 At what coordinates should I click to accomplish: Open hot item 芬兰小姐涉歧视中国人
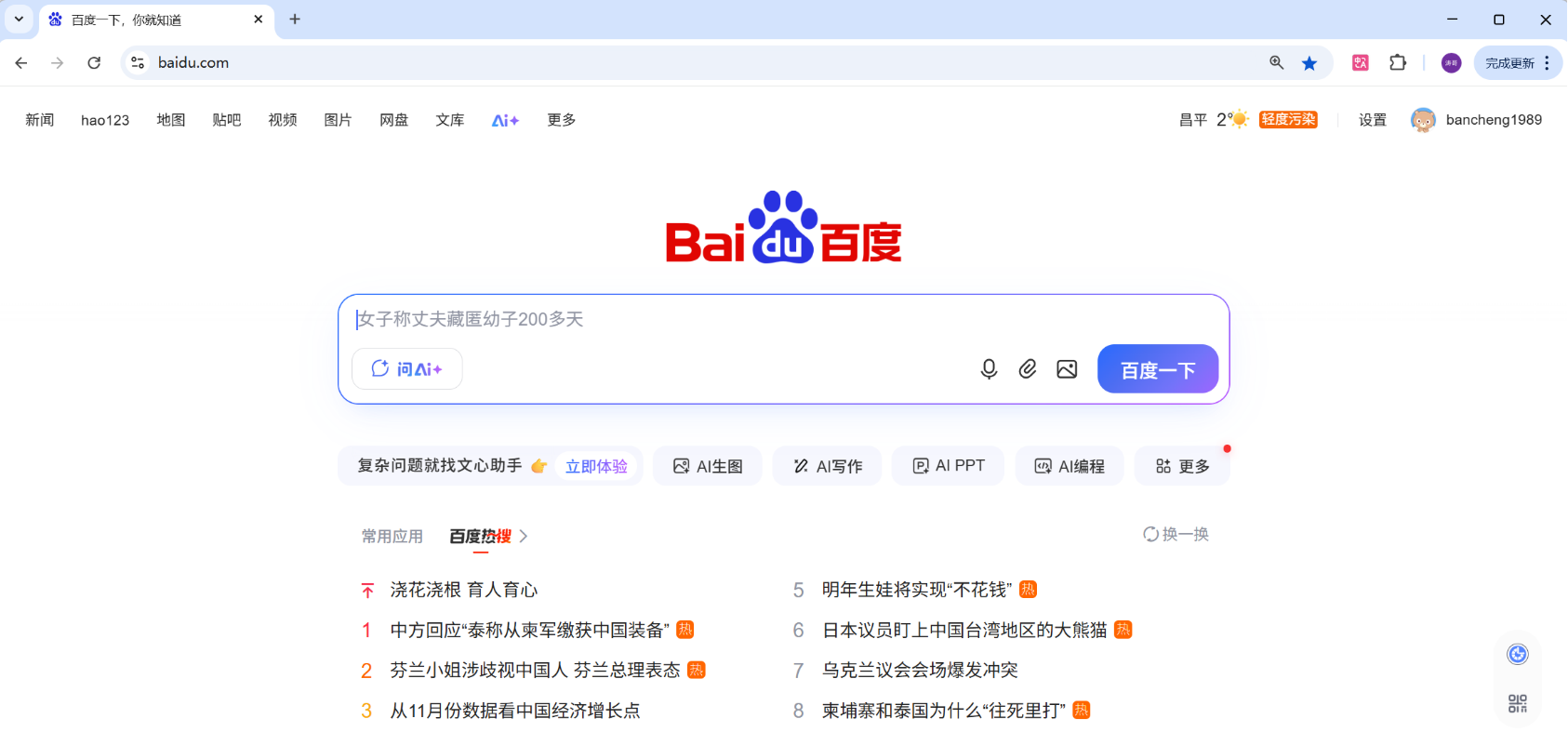pyautogui.click(x=535, y=670)
